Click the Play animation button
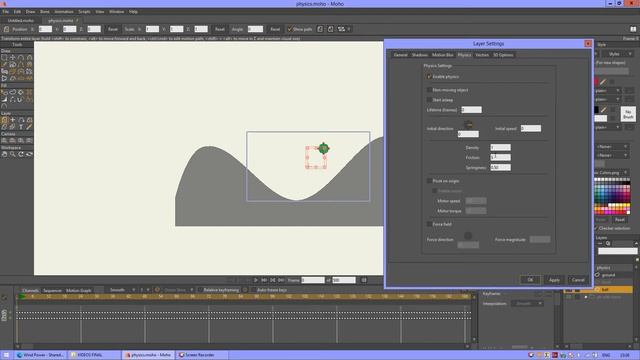The height and width of the screenshot is (360, 640). click(x=256, y=280)
